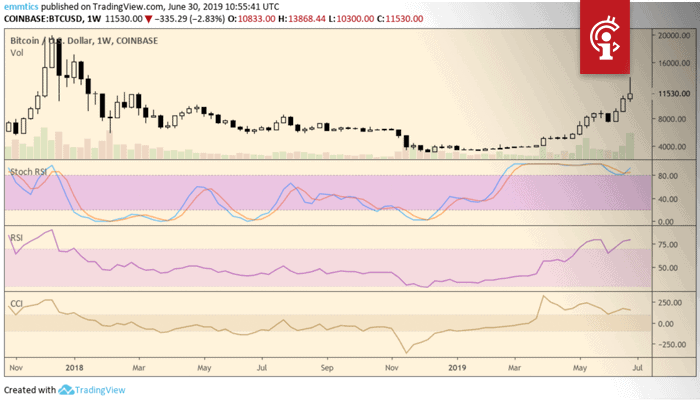Click the 250.00 CCI axis label

click(x=670, y=302)
